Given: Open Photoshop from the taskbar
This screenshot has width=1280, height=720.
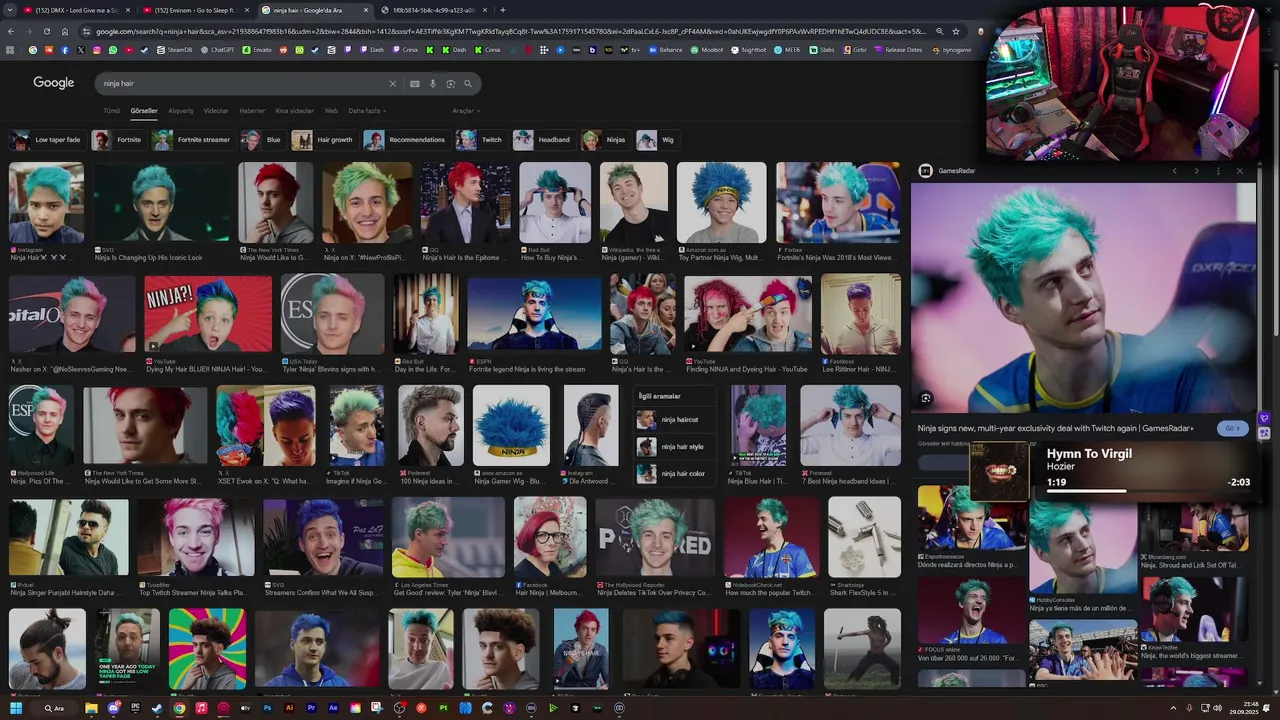Looking at the screenshot, I should pos(268,708).
